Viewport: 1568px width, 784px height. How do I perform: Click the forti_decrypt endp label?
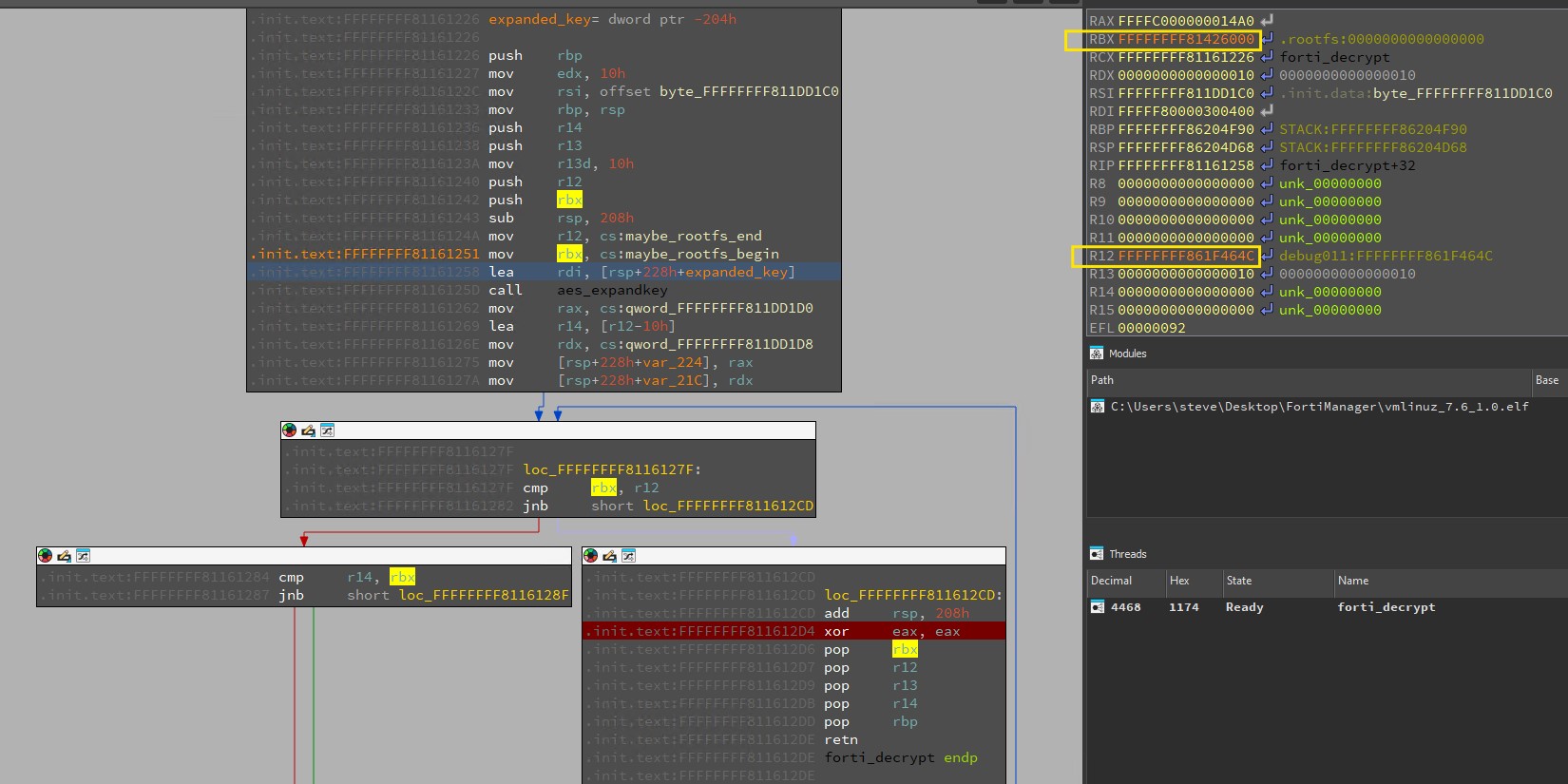[x=901, y=757]
